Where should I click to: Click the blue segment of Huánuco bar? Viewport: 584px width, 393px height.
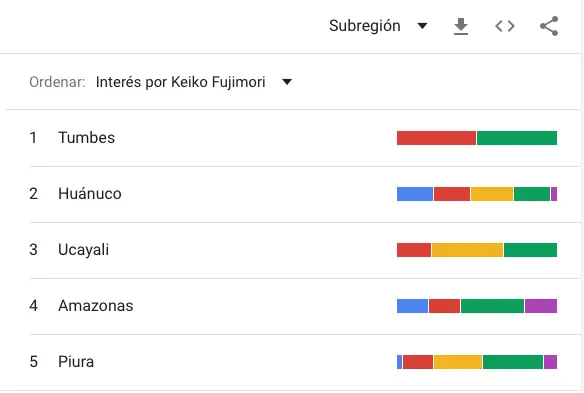(415, 194)
